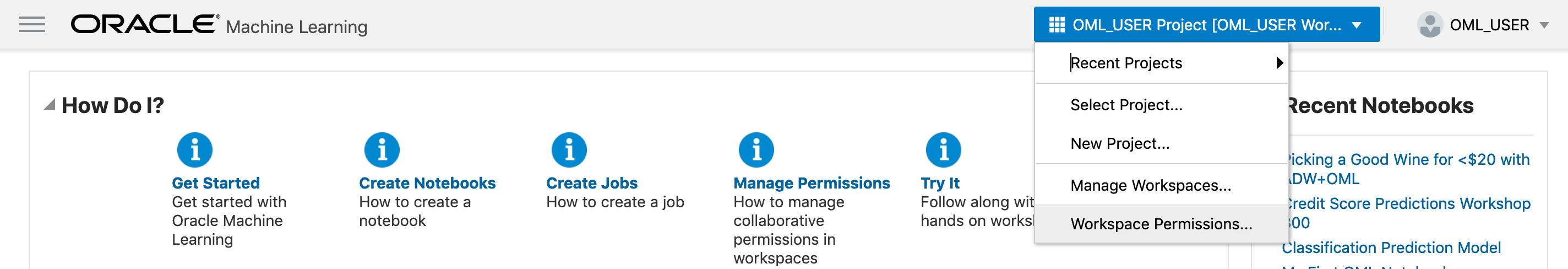Click the Try It info icon
Image resolution: width=1568 pixels, height=269 pixels.
(x=943, y=149)
